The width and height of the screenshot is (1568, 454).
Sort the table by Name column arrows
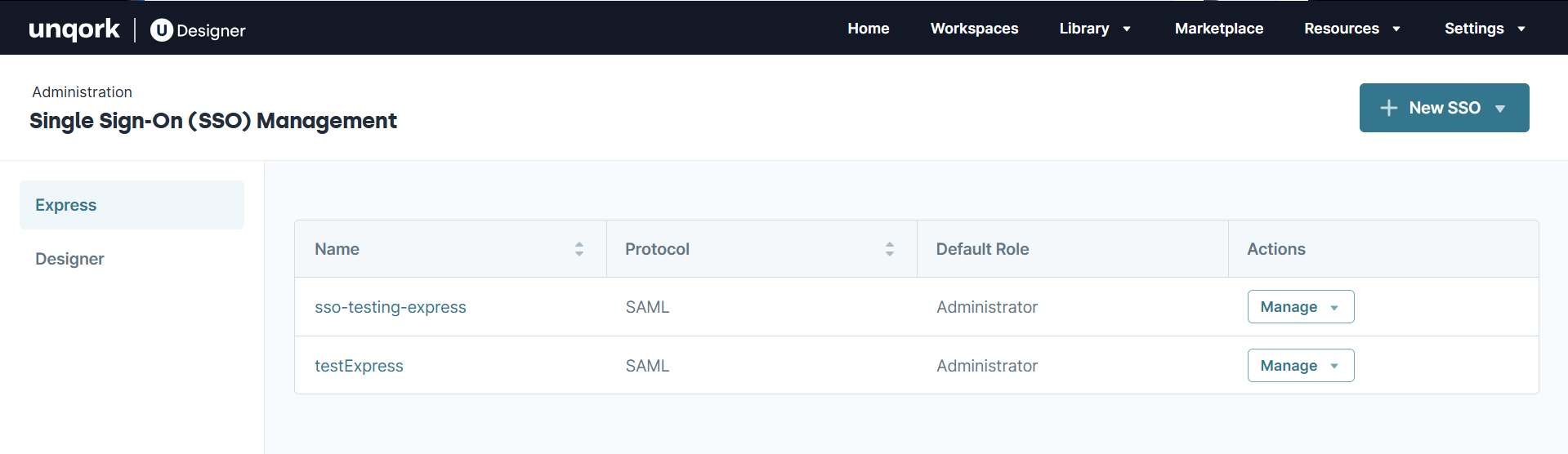pyautogui.click(x=579, y=249)
